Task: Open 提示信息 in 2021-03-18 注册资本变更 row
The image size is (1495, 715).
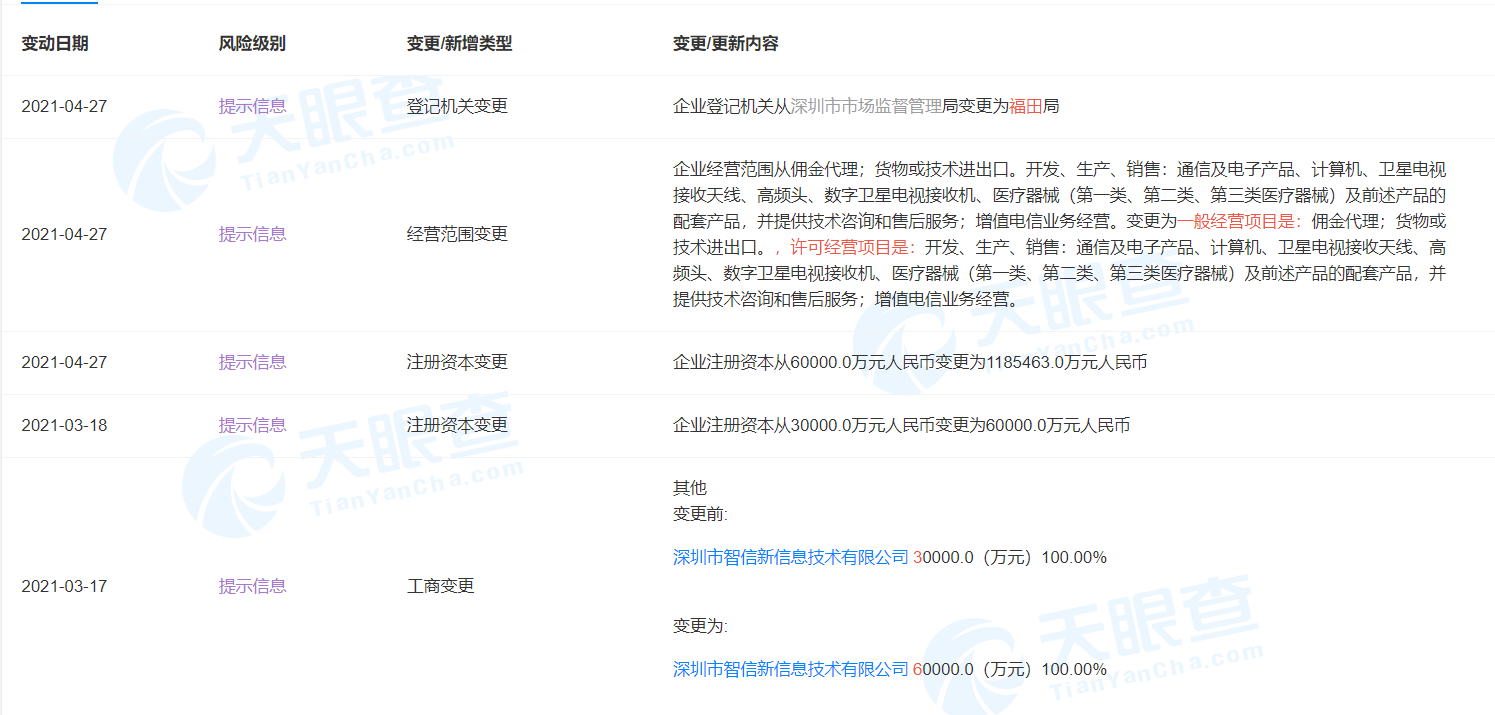Action: (252, 425)
